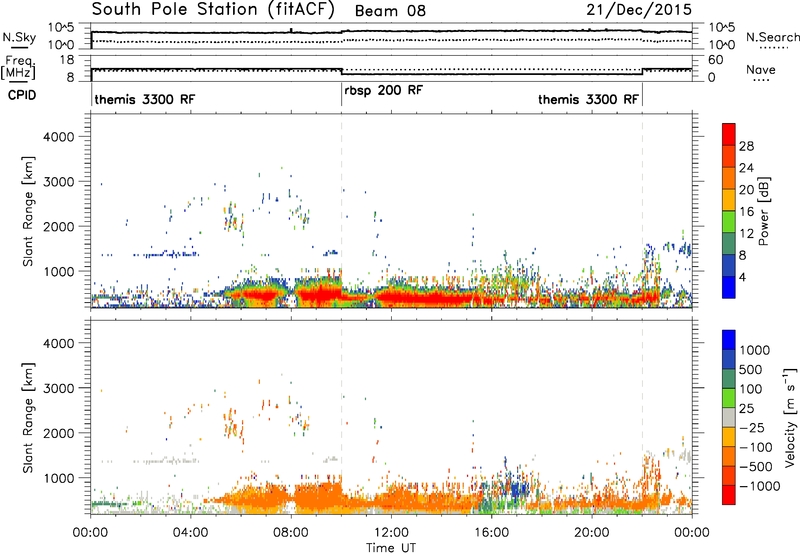Click the blue top segment of Velocity colorbar
Image resolution: width=800 pixels, height=554 pixels.
[729, 340]
